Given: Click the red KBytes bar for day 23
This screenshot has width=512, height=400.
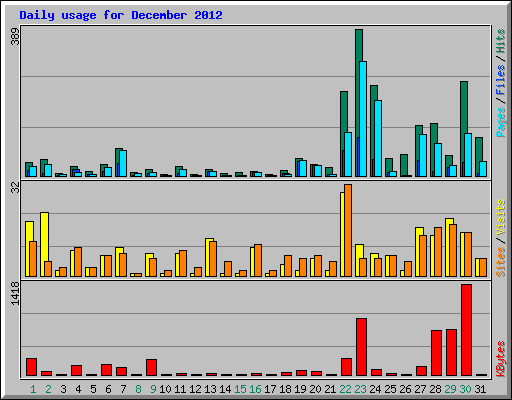Looking at the screenshot, I should tap(361, 347).
